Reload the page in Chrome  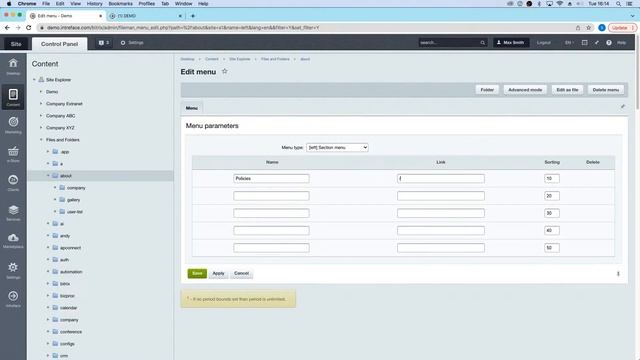click(x=29, y=28)
